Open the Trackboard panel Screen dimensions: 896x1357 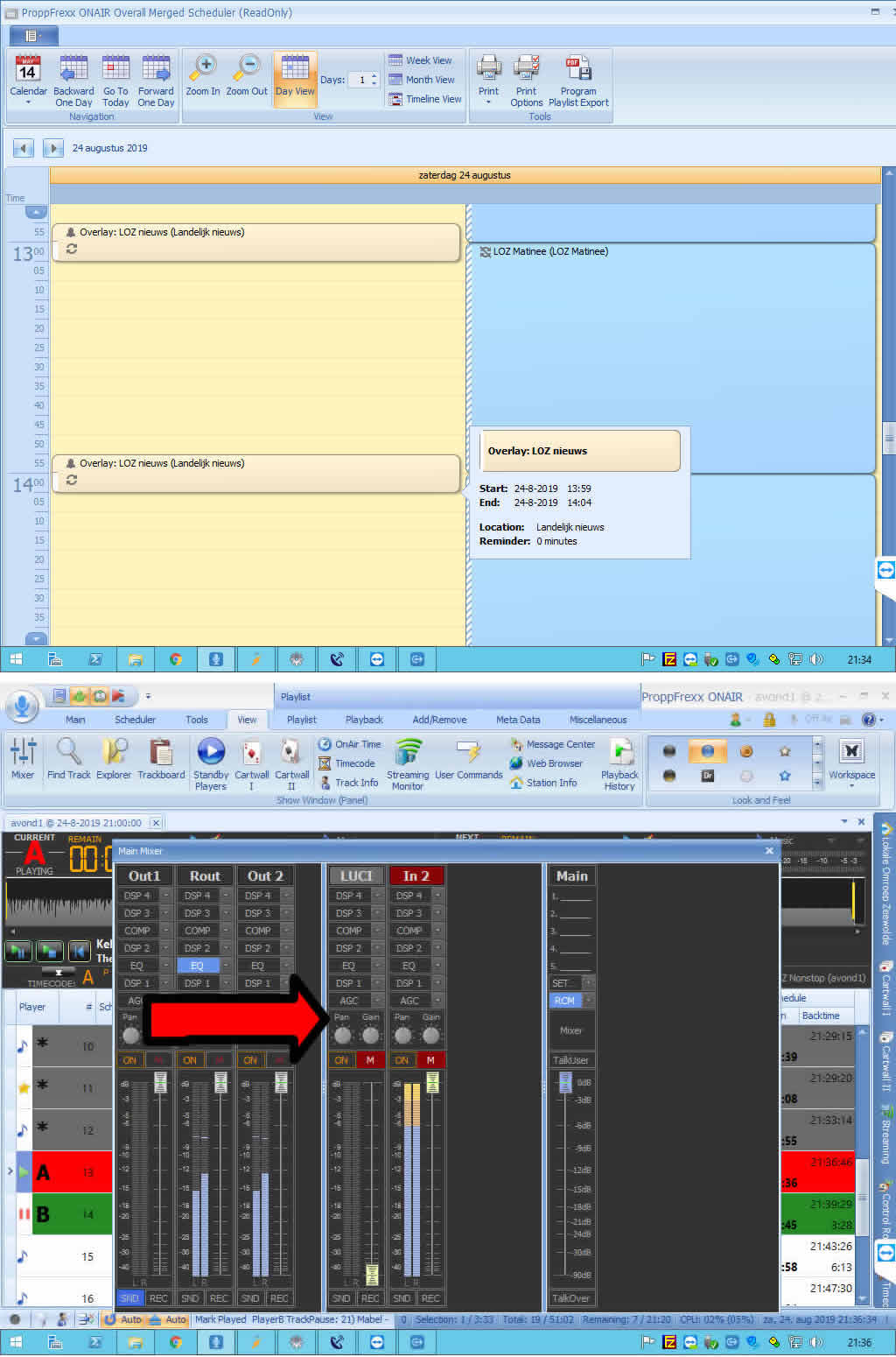coord(161,759)
